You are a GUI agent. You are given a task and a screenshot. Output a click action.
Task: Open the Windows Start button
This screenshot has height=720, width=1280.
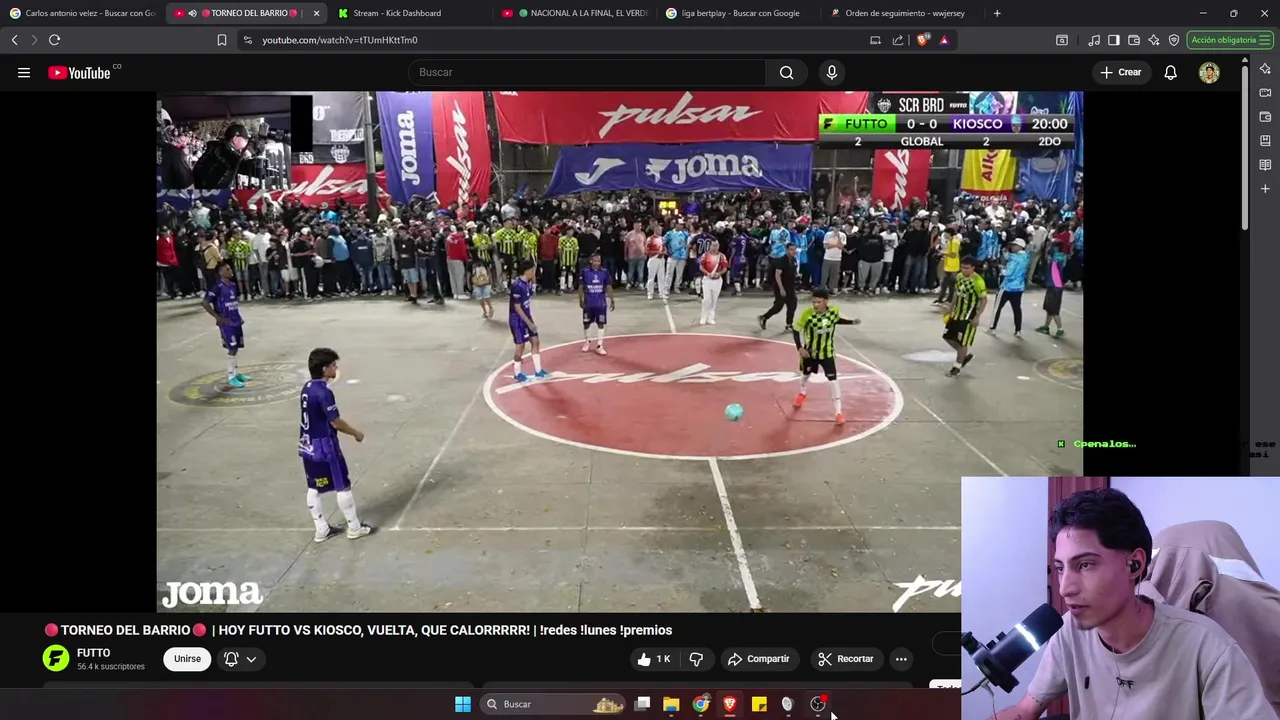(462, 704)
